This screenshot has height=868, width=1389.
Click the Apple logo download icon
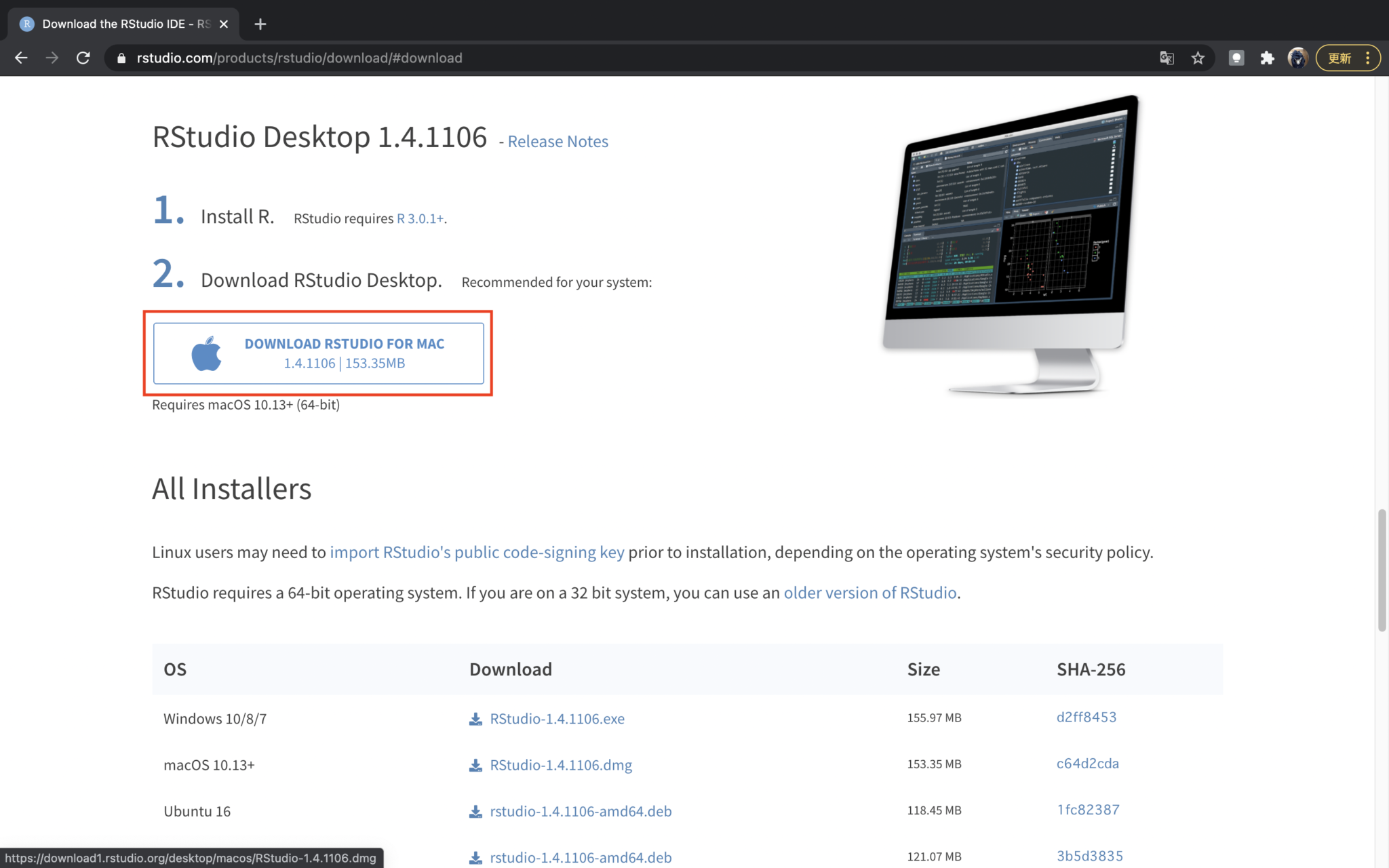pos(206,353)
